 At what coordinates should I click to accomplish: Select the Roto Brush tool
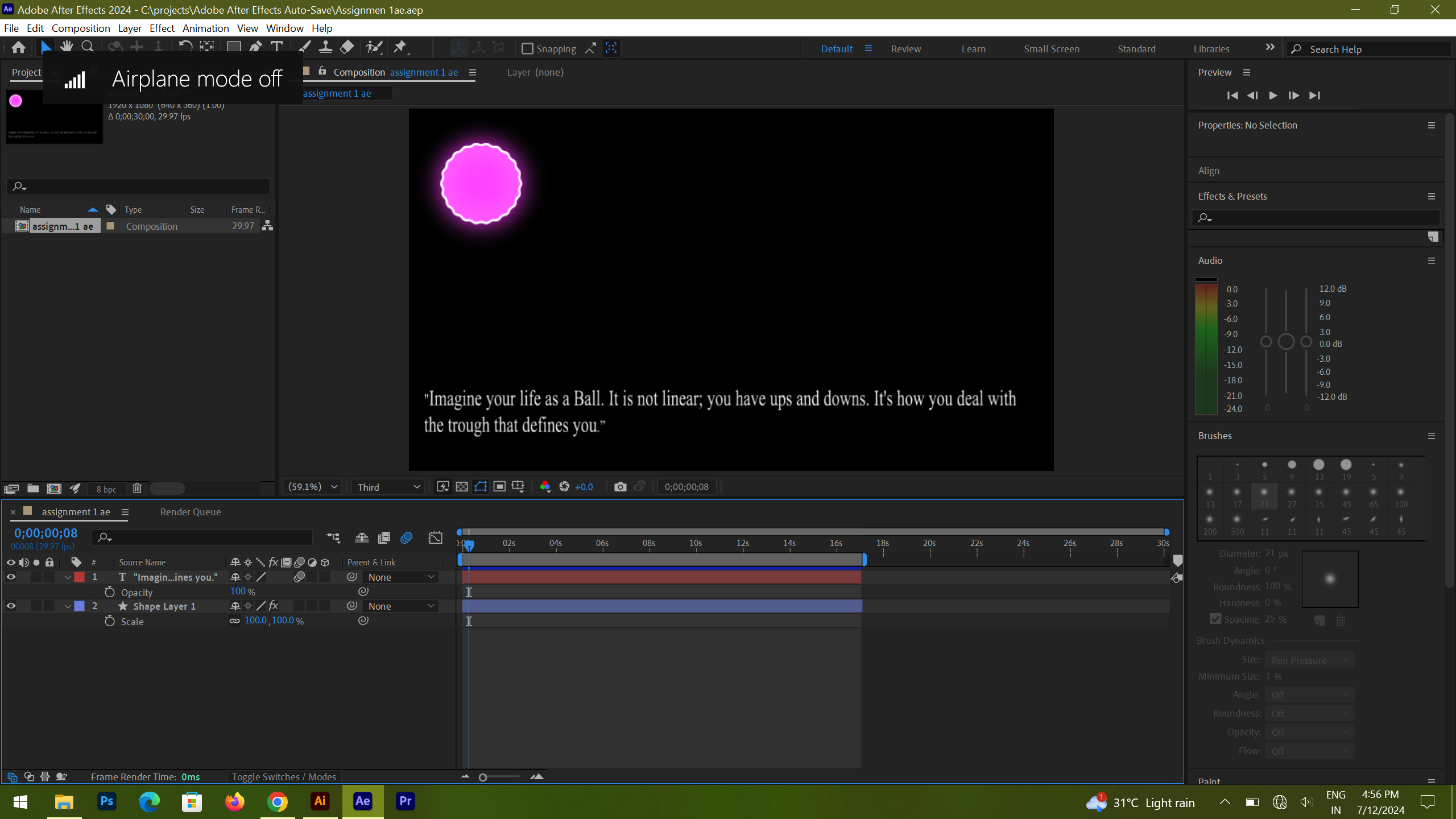click(374, 47)
